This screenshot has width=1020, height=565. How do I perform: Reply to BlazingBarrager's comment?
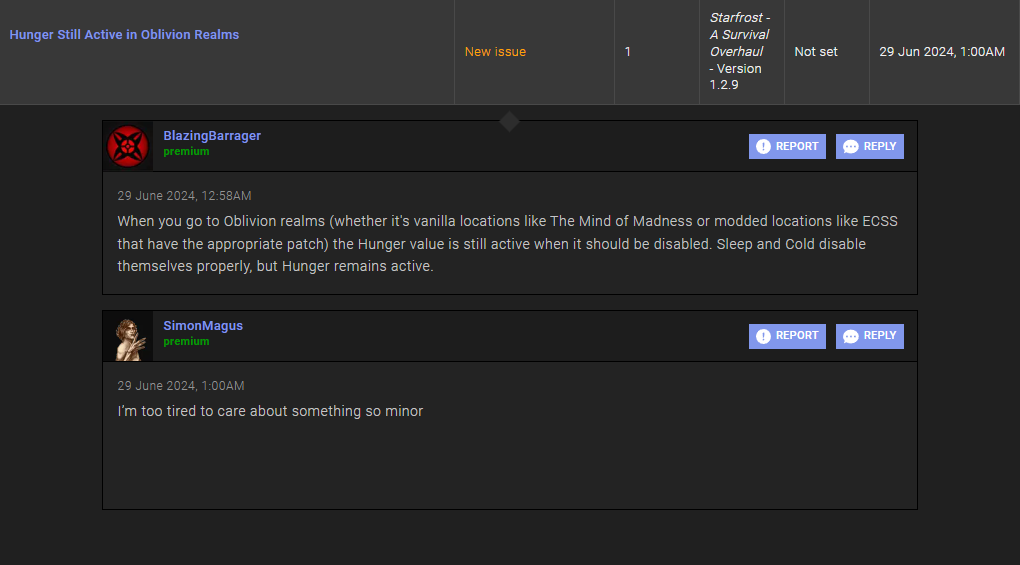pos(870,146)
